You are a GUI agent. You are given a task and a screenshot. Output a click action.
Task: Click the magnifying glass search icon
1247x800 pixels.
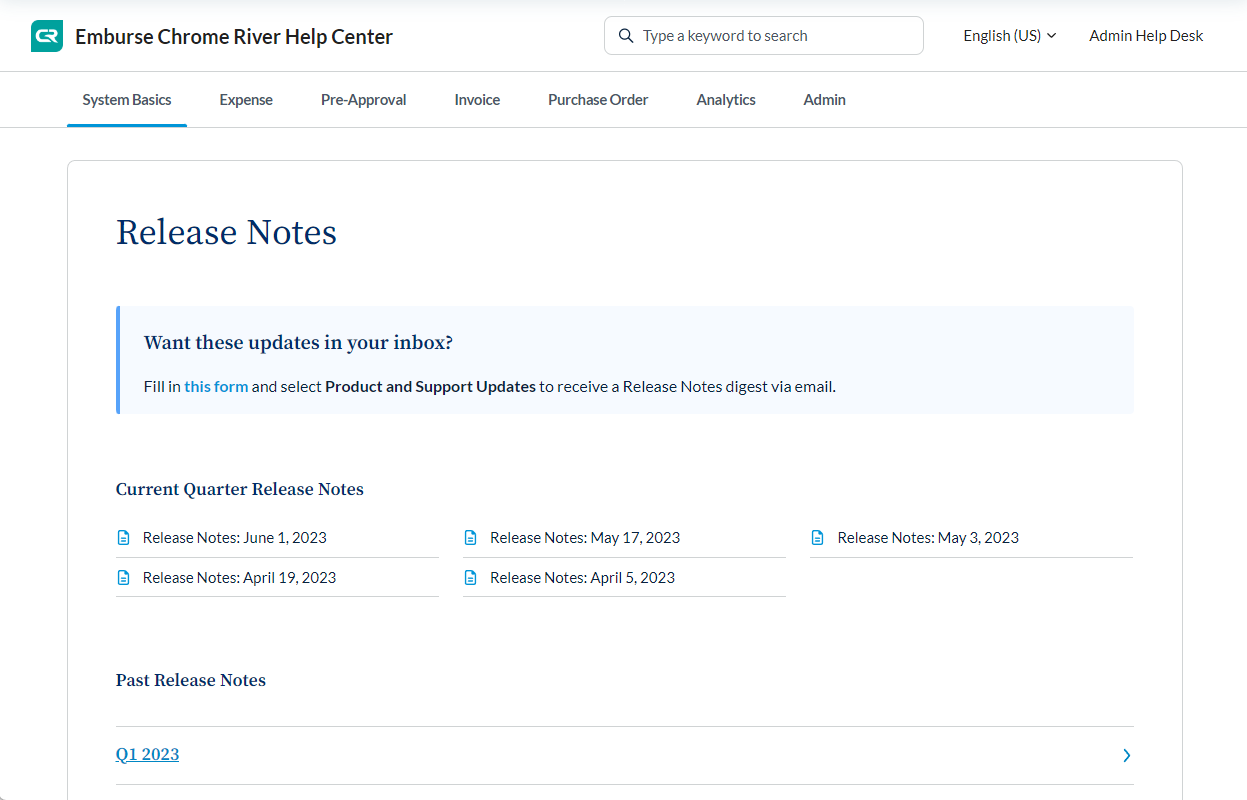(x=626, y=36)
